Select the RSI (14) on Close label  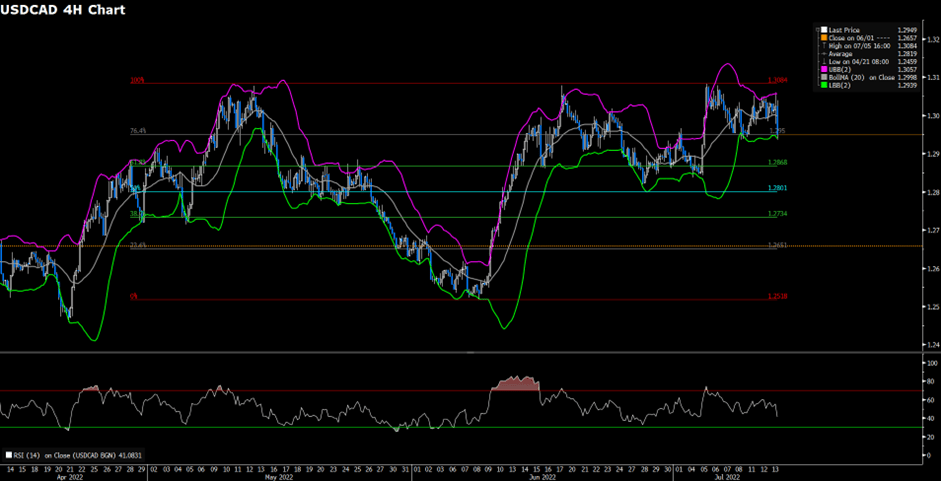[70, 453]
